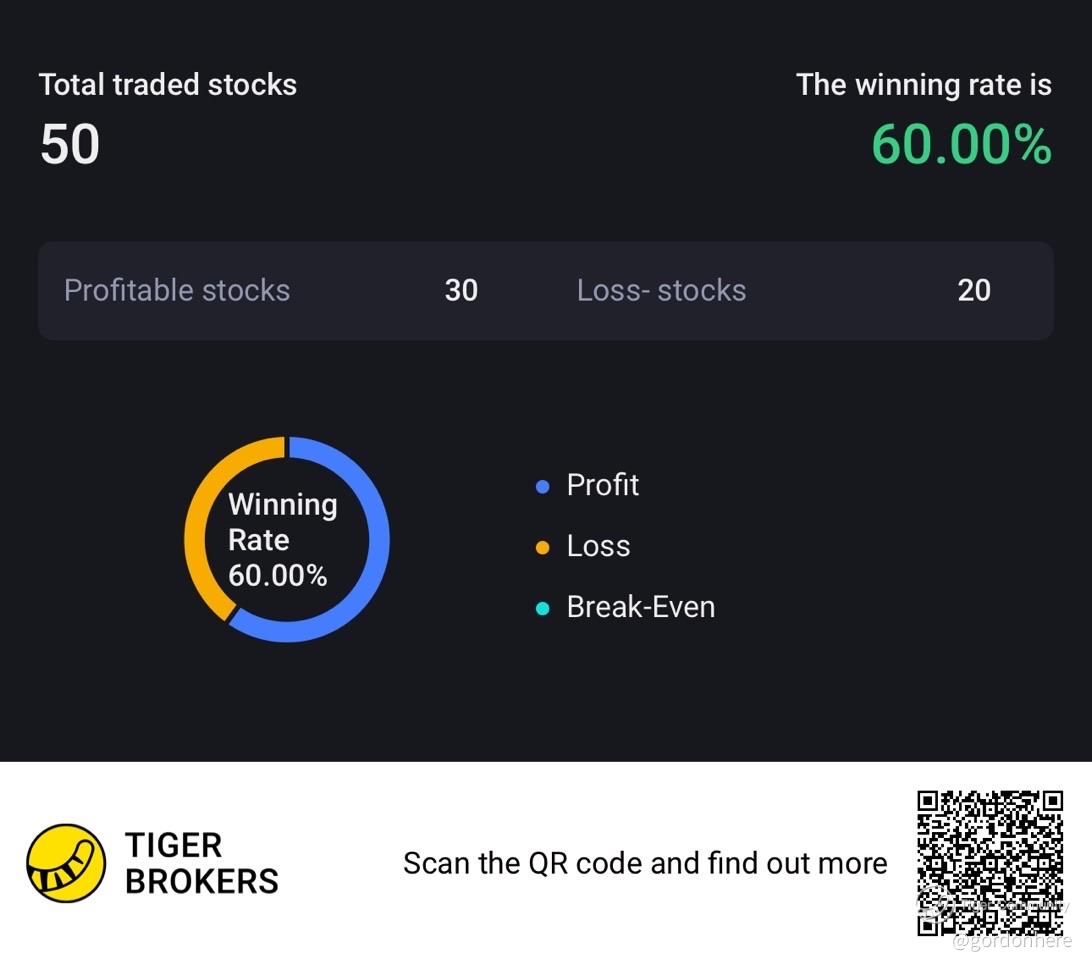Click the orange Loss legend dot

(543, 548)
